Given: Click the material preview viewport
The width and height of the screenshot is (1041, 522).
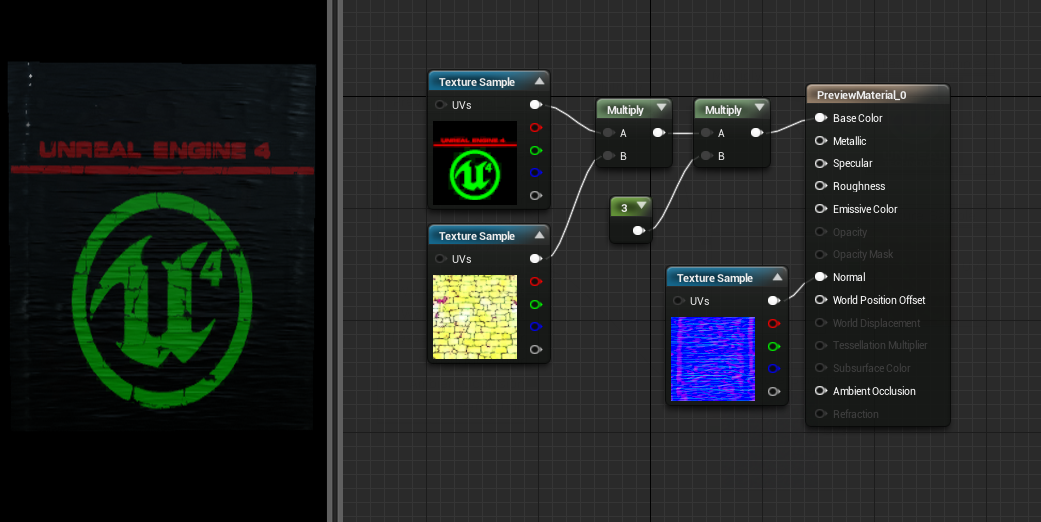Looking at the screenshot, I should tap(163, 261).
